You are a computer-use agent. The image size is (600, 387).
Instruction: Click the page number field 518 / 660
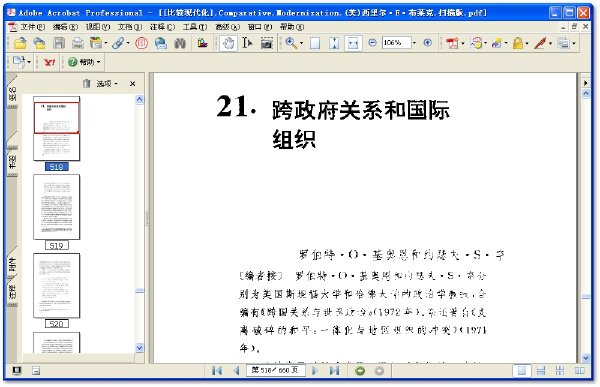(275, 370)
